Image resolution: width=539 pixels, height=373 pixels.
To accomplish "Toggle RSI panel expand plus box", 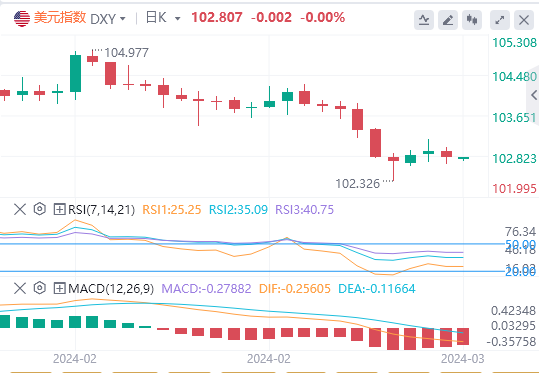I will 59,209.
